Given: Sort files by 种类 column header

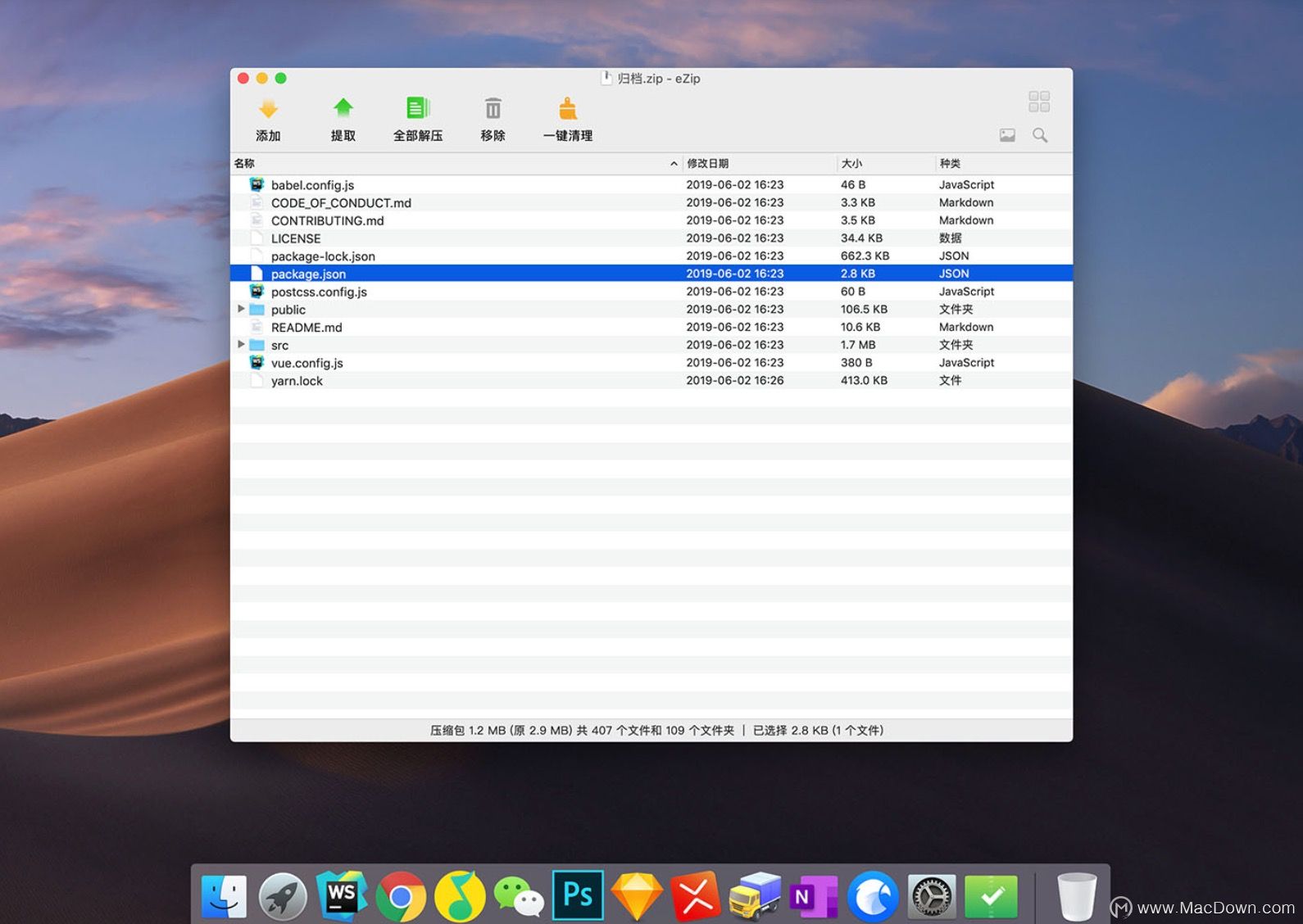Looking at the screenshot, I should pos(950,164).
